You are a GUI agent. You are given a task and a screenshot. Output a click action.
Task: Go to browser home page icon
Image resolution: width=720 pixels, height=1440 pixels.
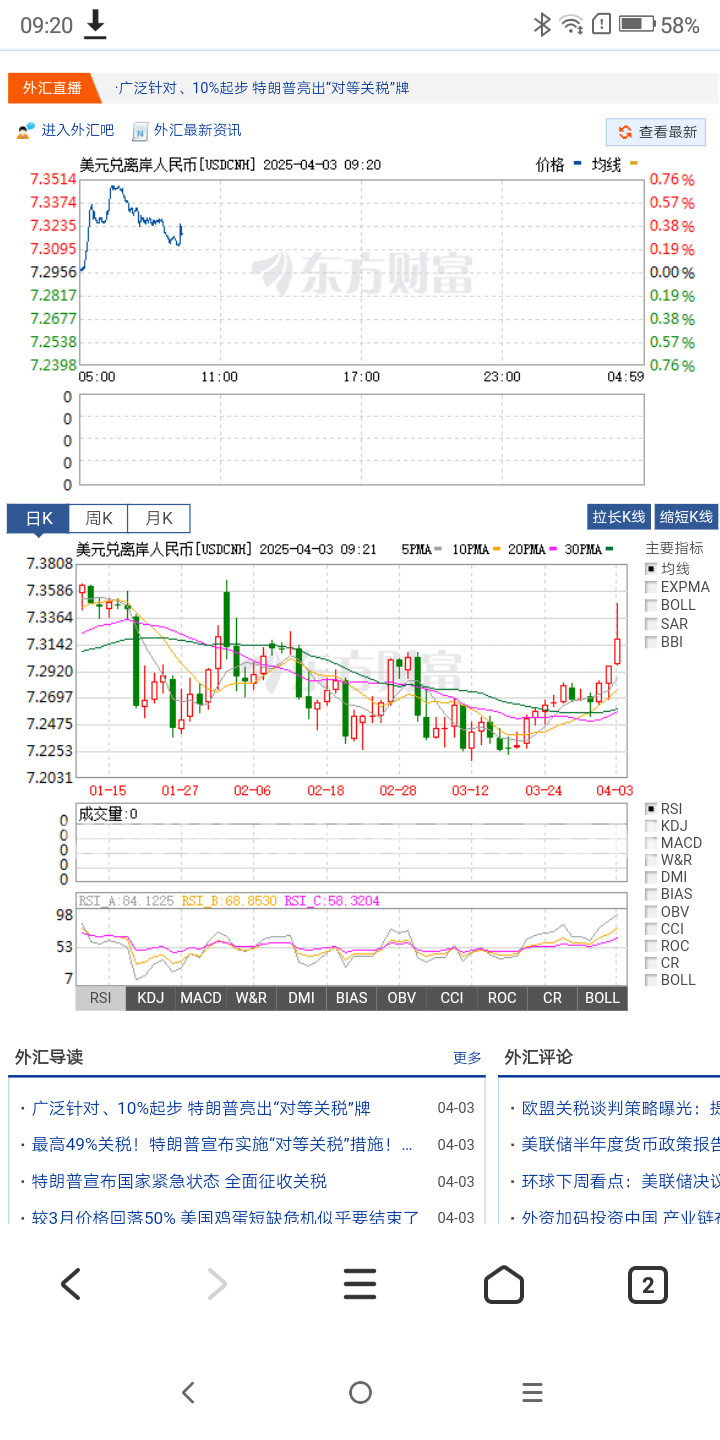[504, 1283]
